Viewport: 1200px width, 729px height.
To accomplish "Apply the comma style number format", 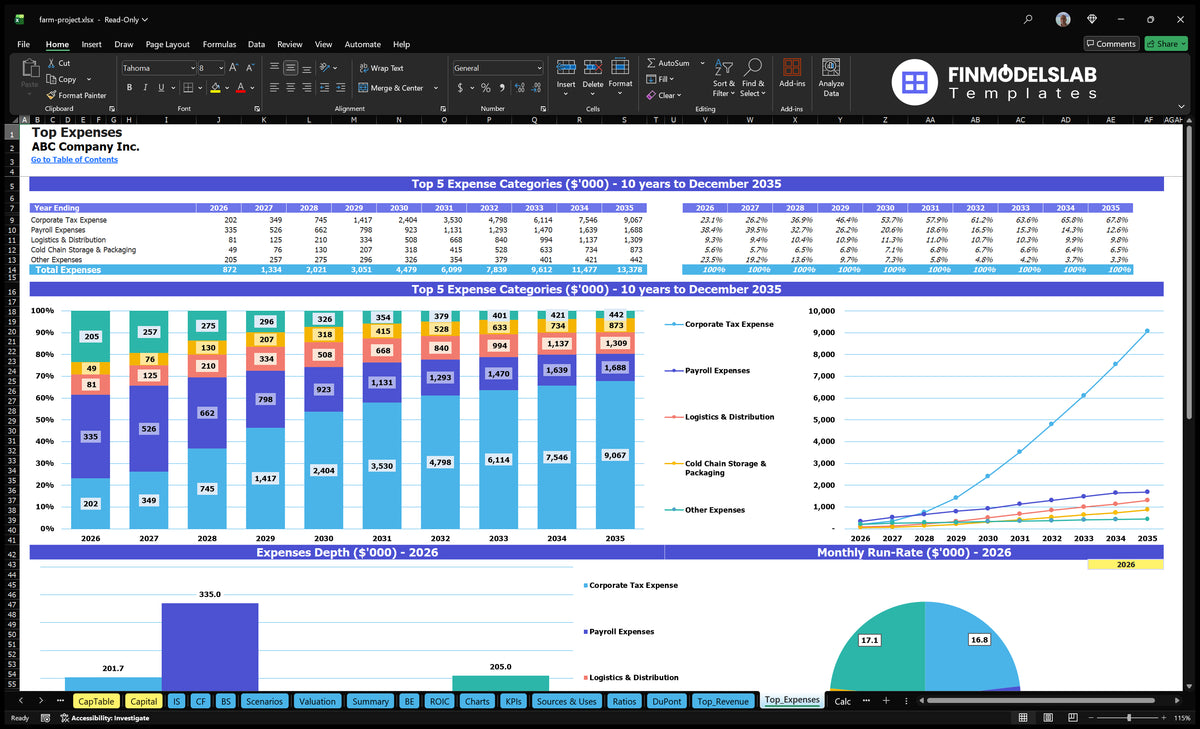I will coord(500,88).
